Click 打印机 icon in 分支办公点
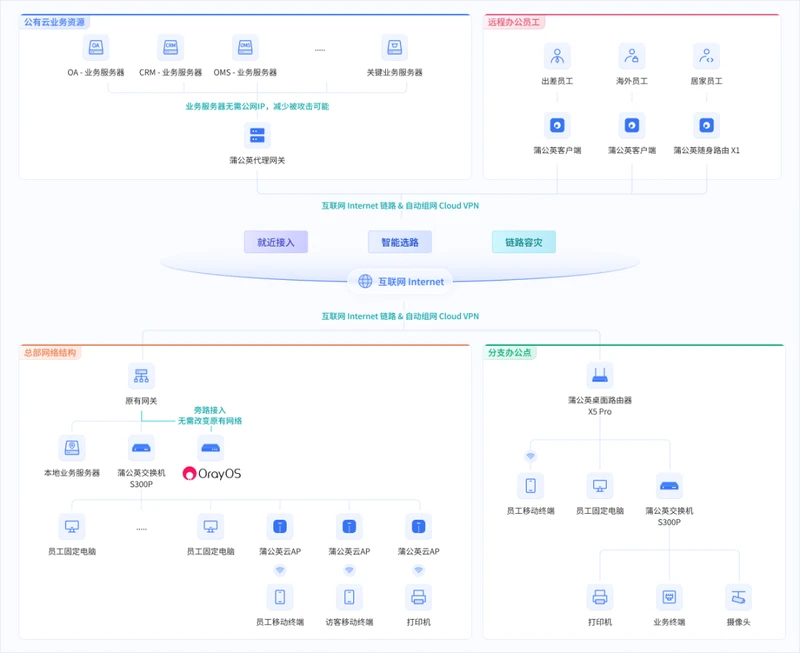The image size is (800, 653). pos(600,597)
